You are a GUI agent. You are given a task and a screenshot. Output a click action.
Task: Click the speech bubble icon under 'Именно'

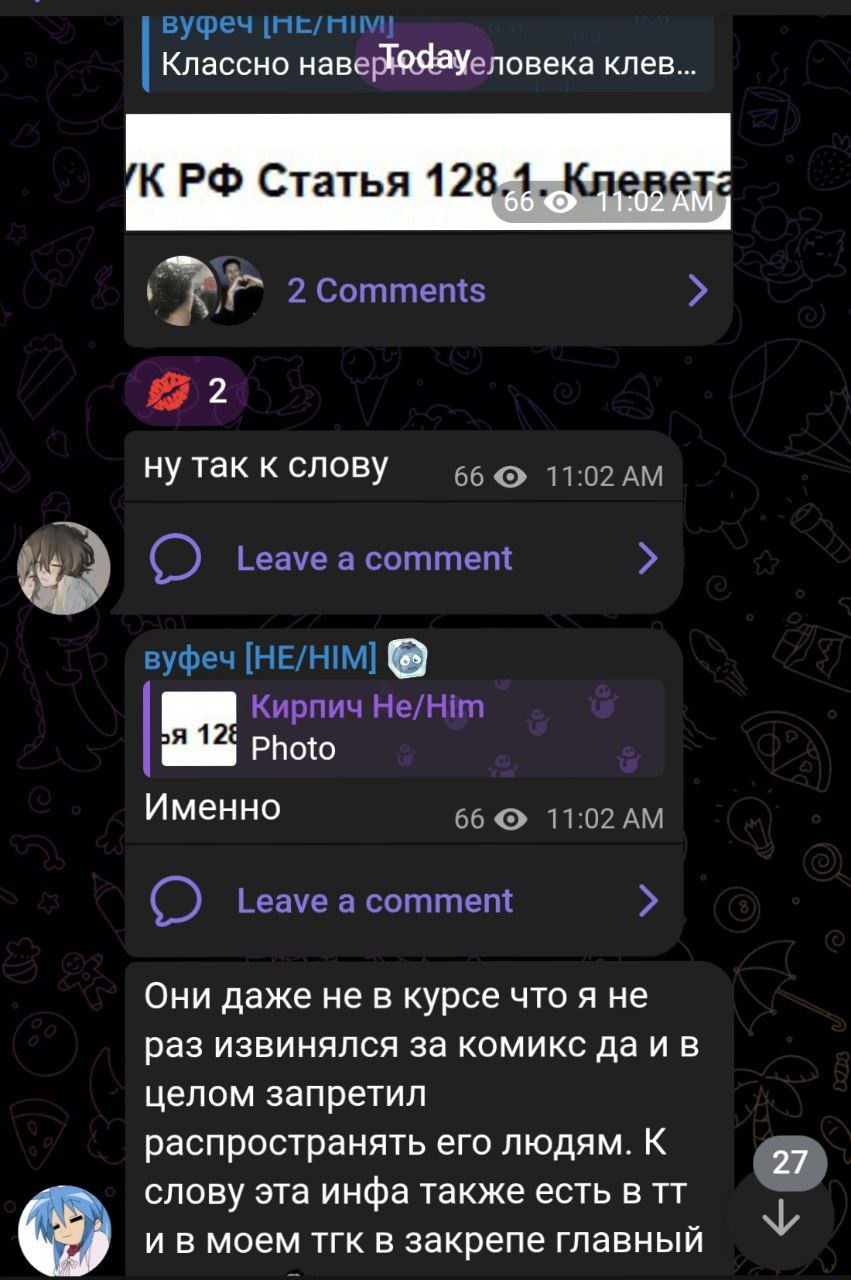click(x=175, y=901)
